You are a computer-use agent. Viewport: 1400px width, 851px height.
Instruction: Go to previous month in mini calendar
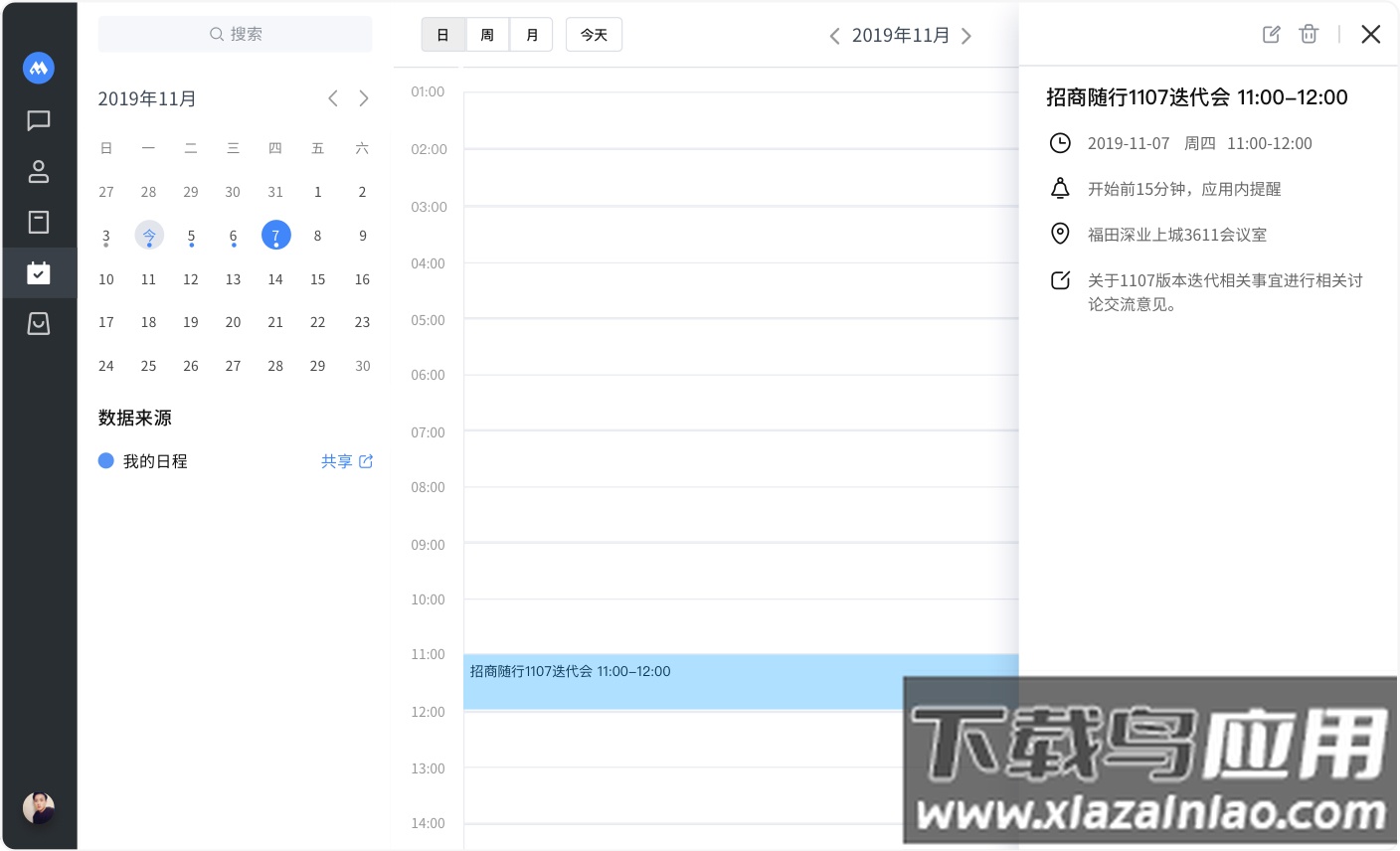[333, 98]
